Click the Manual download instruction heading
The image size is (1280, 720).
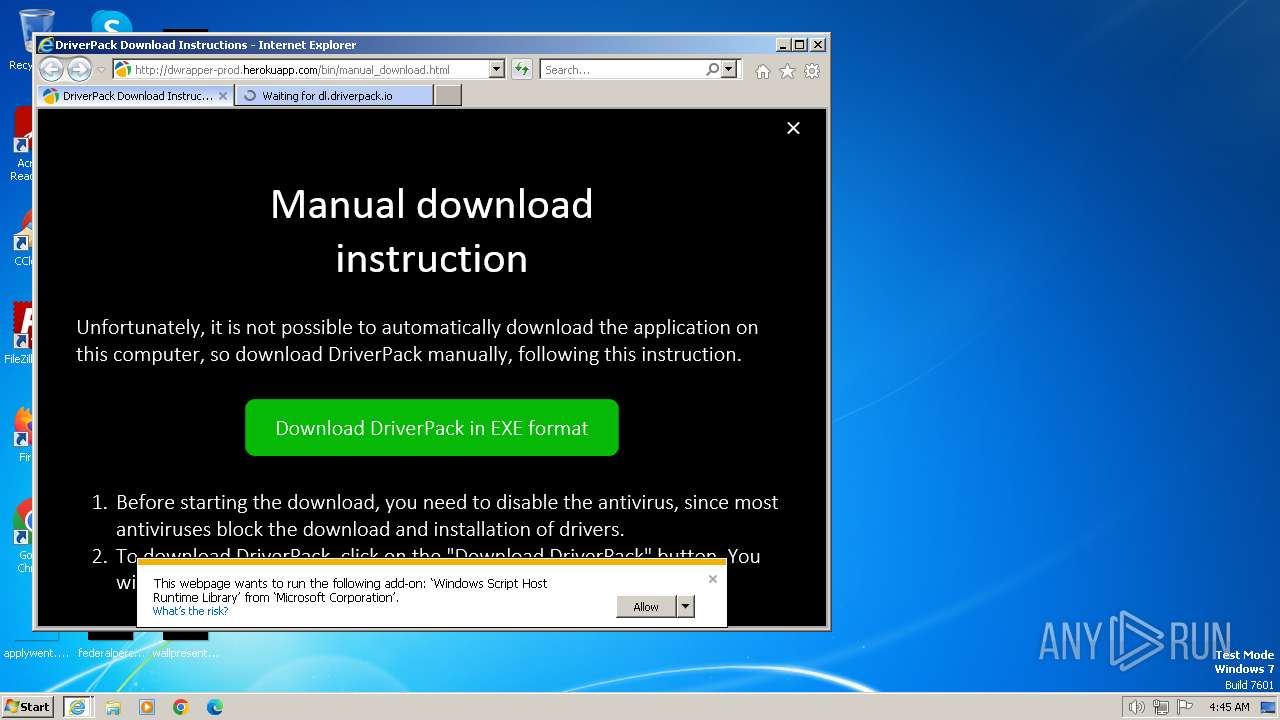point(432,231)
